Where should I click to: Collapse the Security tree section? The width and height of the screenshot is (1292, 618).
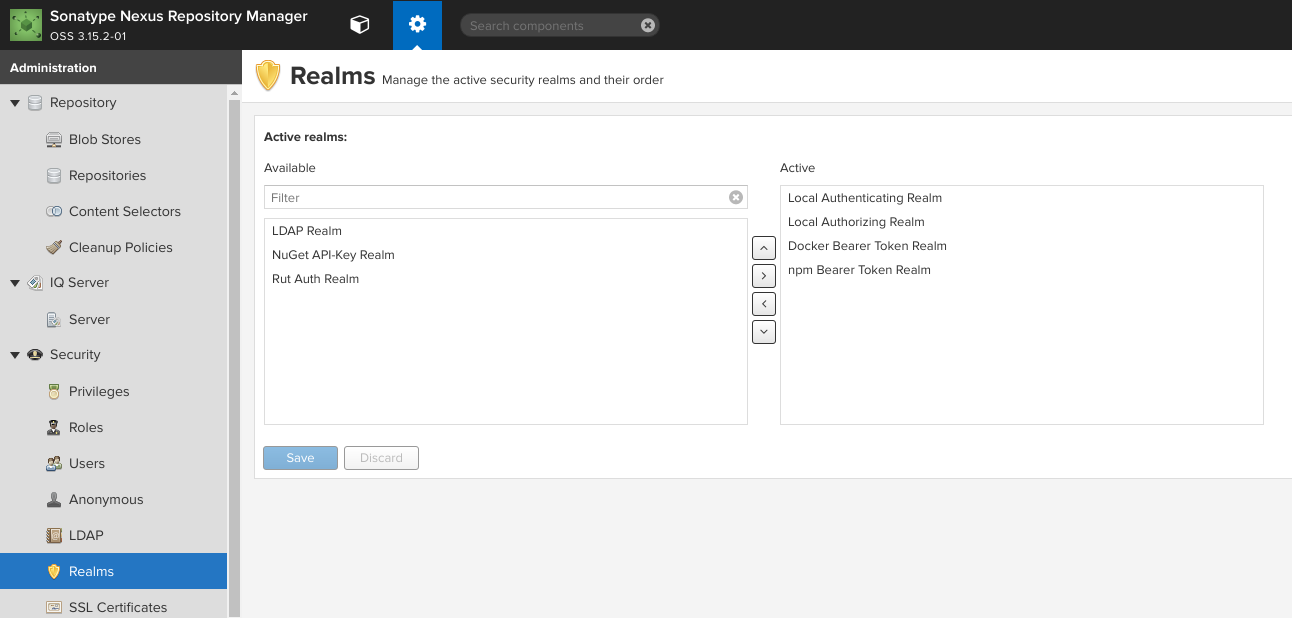(x=15, y=355)
